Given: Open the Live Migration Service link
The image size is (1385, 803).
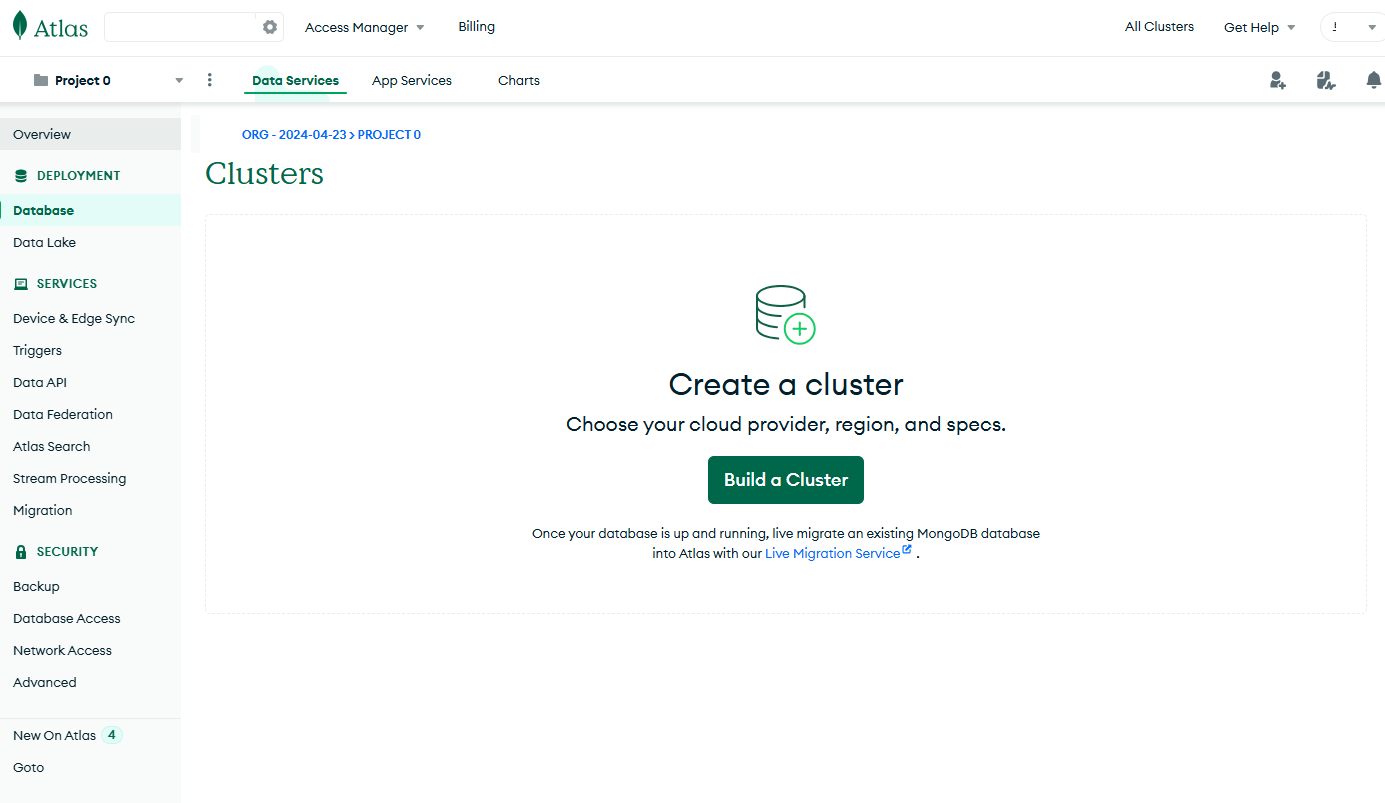Looking at the screenshot, I should 833,553.
